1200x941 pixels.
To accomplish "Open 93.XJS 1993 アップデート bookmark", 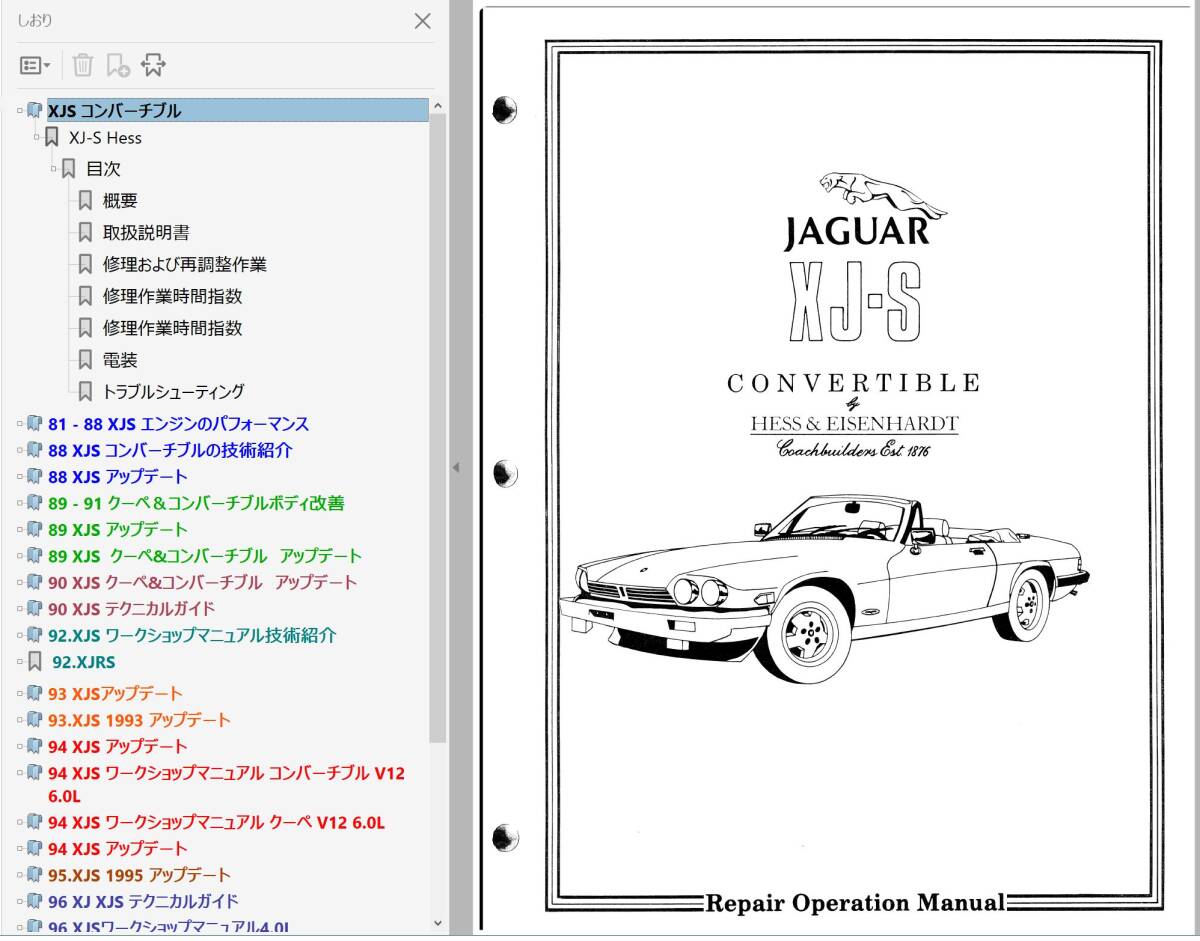I will pyautogui.click(x=139, y=720).
